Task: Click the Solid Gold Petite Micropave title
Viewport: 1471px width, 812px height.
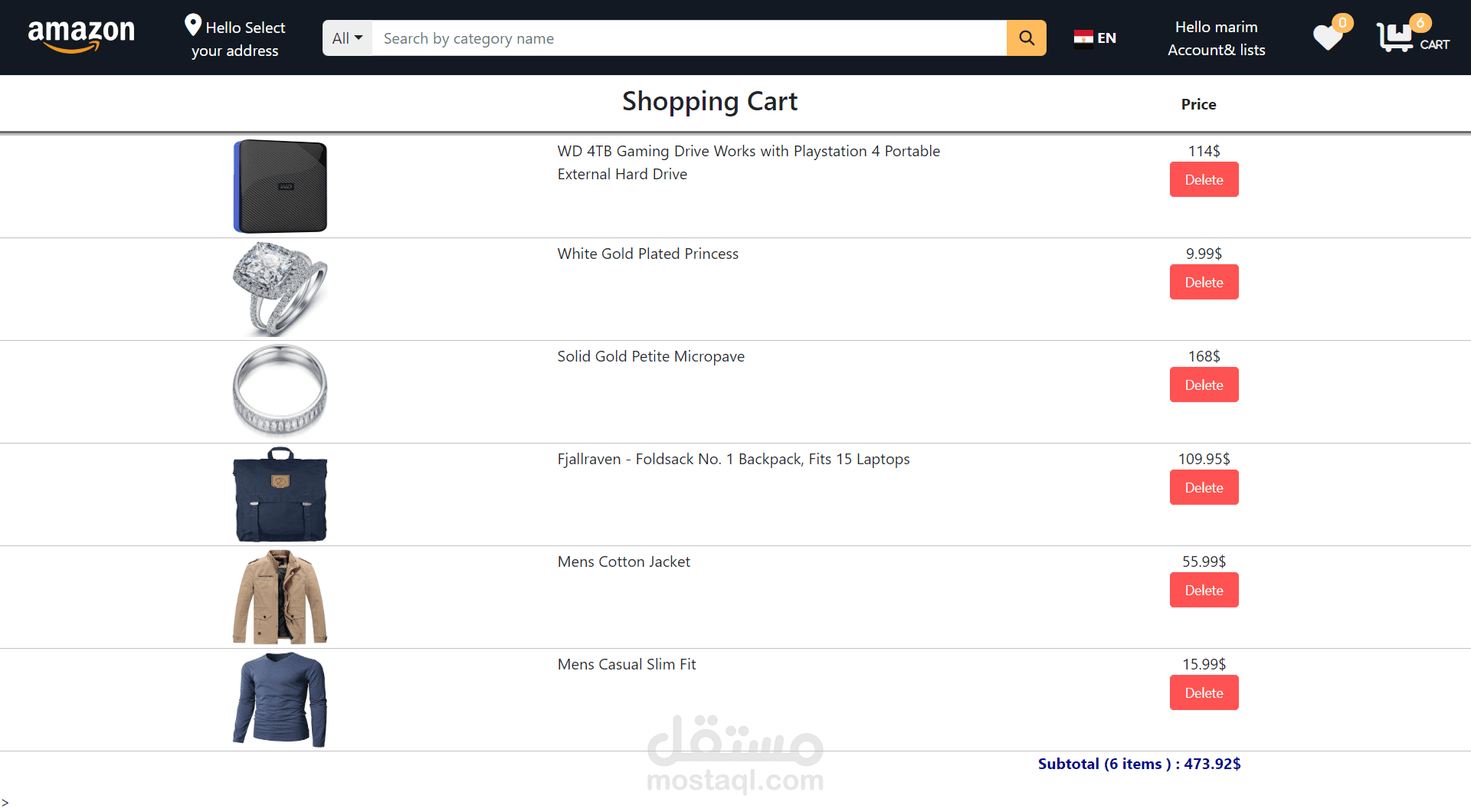Action: click(x=651, y=356)
